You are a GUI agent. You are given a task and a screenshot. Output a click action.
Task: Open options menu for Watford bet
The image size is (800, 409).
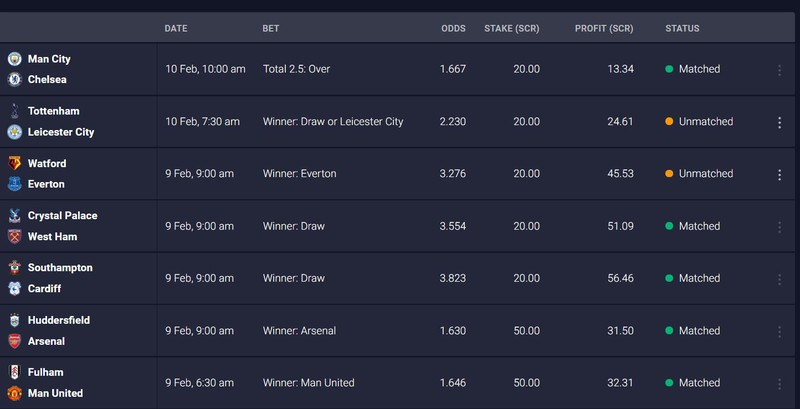780,174
